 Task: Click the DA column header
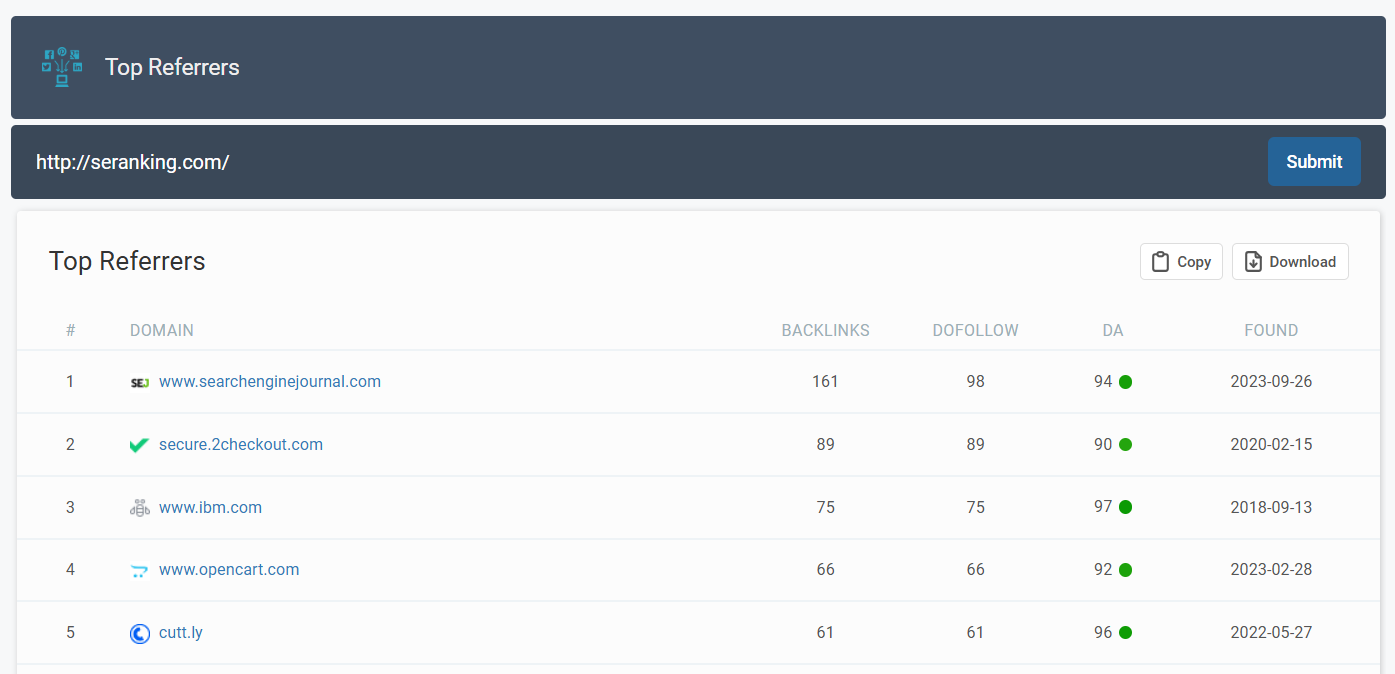[x=1113, y=330]
